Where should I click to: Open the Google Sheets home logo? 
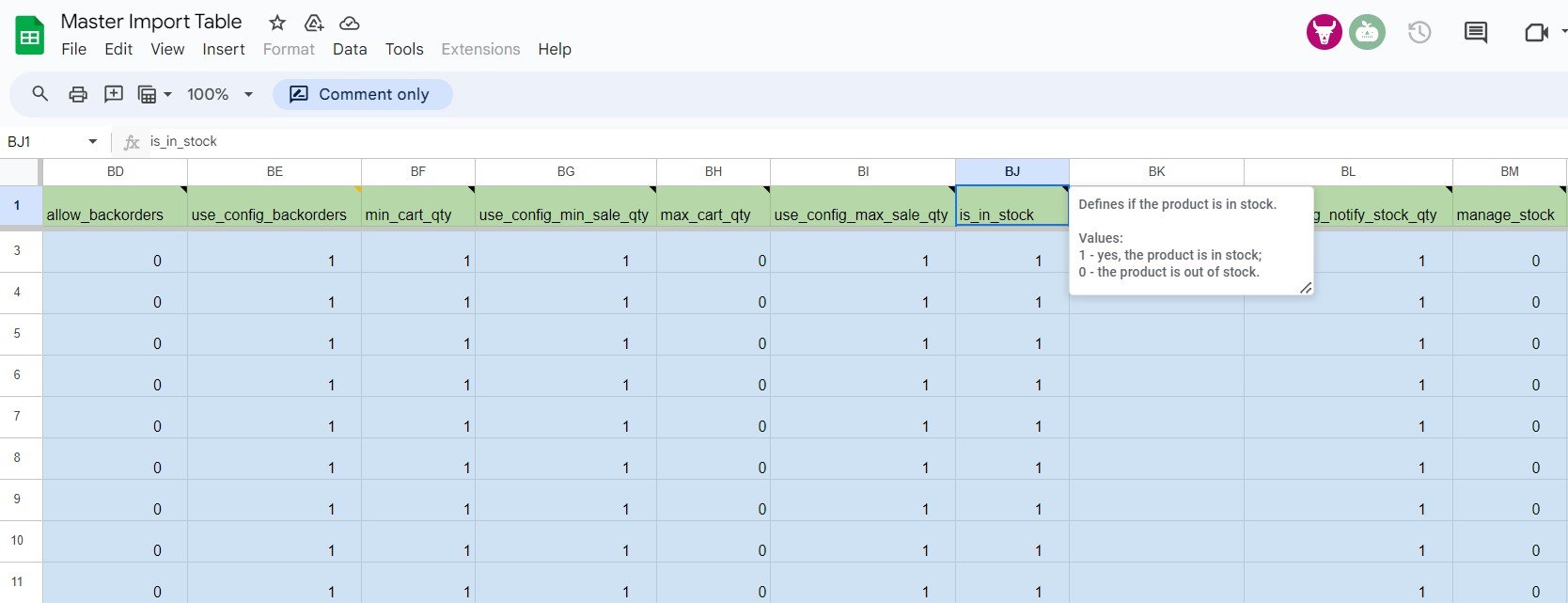click(30, 36)
